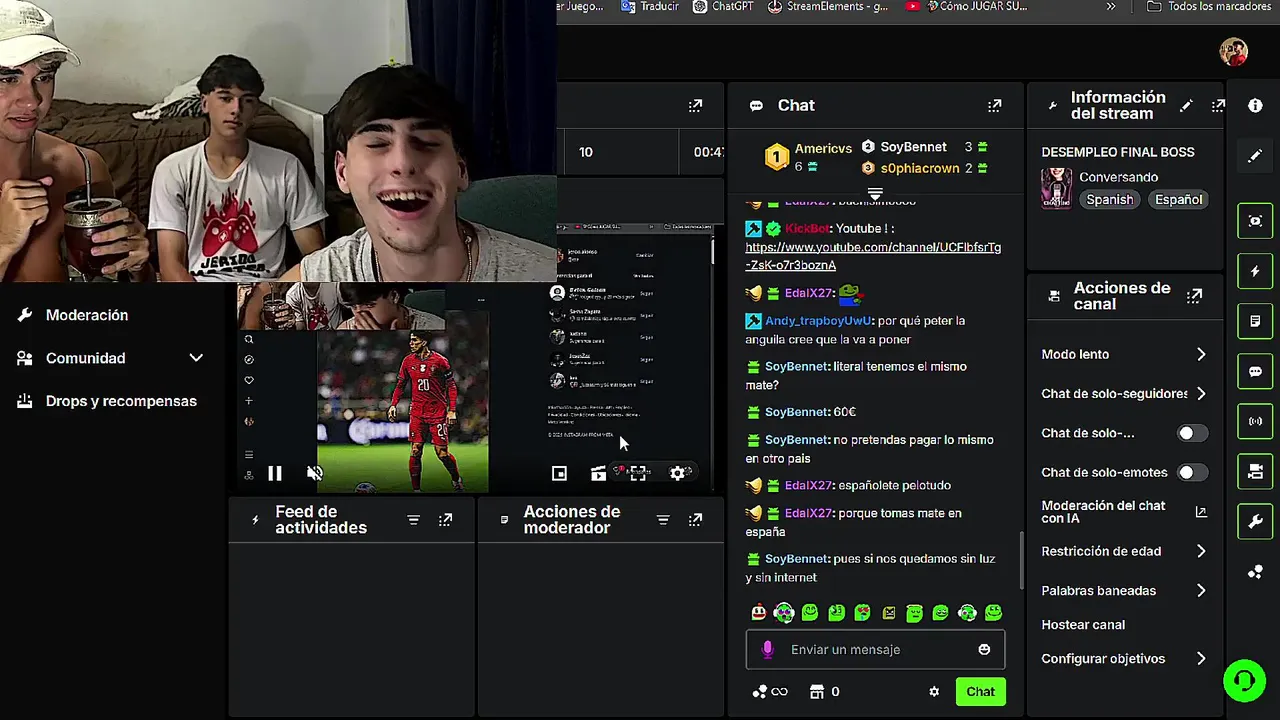
Task: Send message with green Chat button
Action: coord(980,692)
